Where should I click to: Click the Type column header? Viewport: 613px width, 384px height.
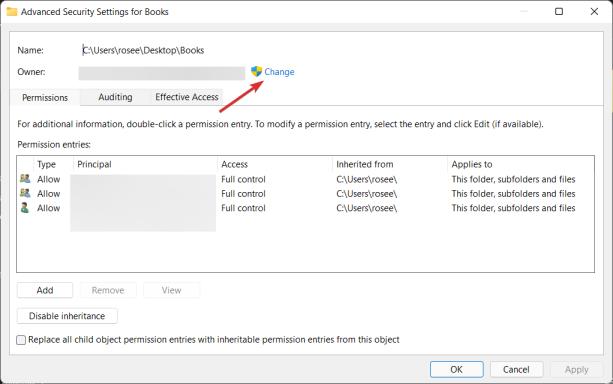[47, 164]
